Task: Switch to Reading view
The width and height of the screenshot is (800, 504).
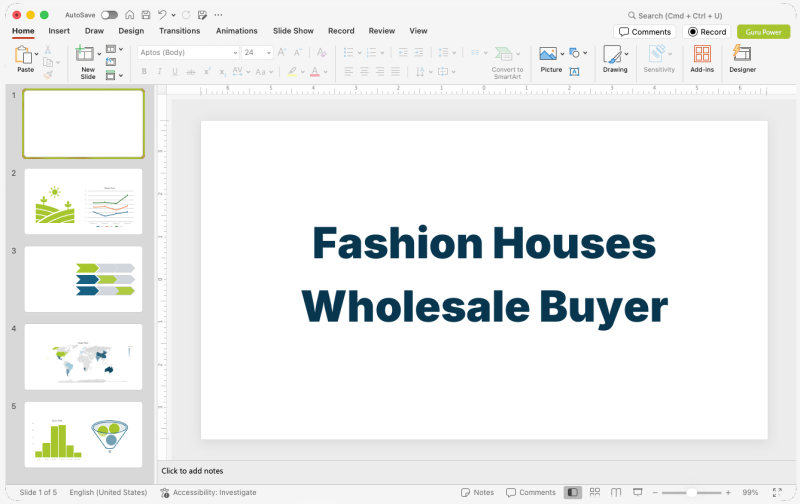Action: click(x=616, y=492)
